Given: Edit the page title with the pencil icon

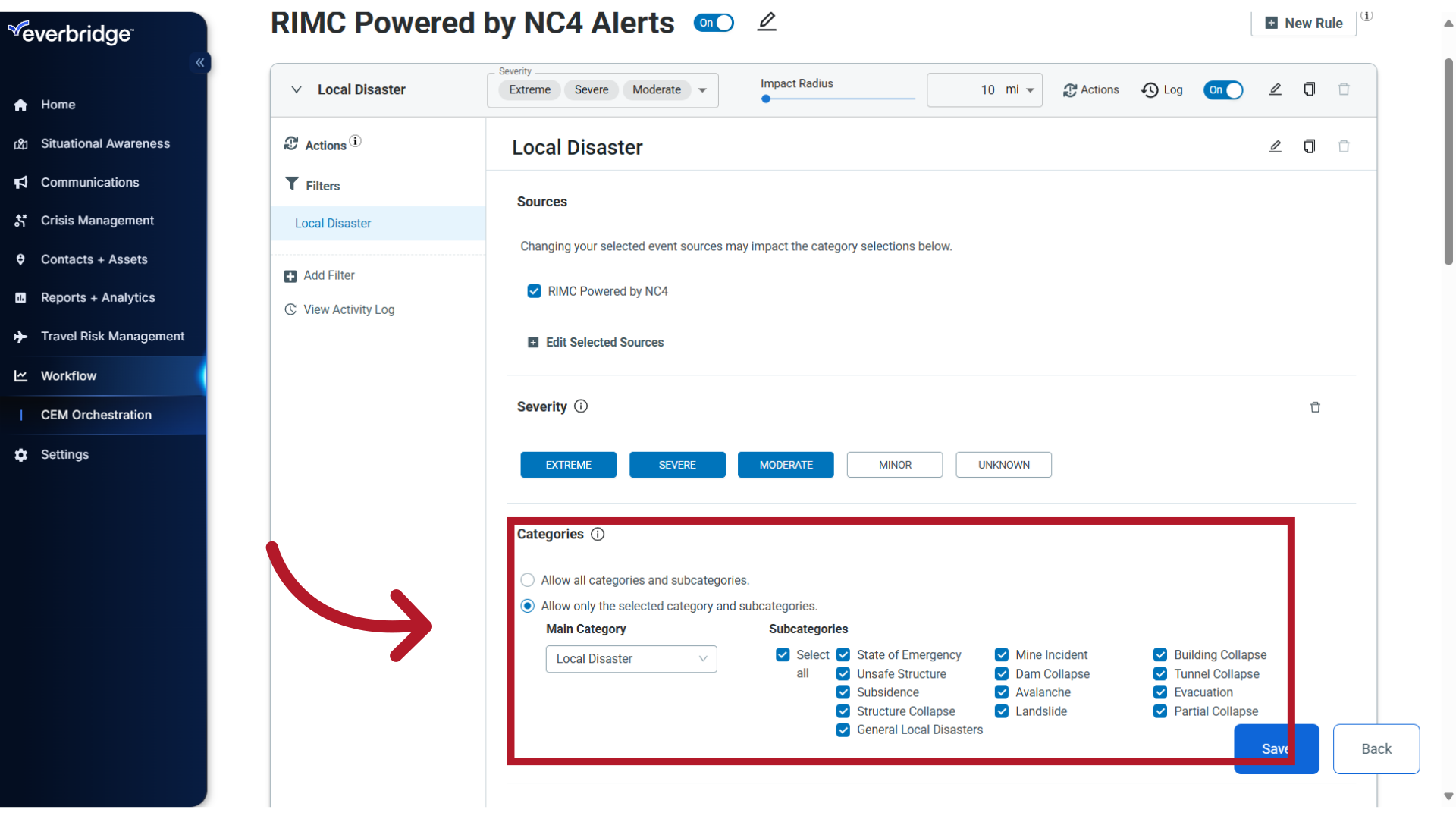Looking at the screenshot, I should (767, 22).
